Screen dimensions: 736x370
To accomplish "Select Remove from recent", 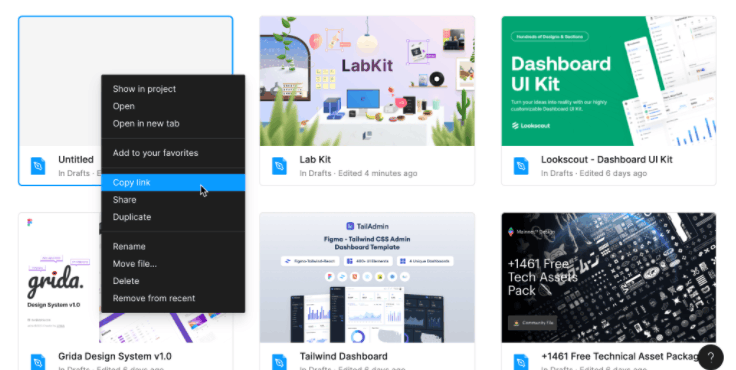I will [173, 298].
